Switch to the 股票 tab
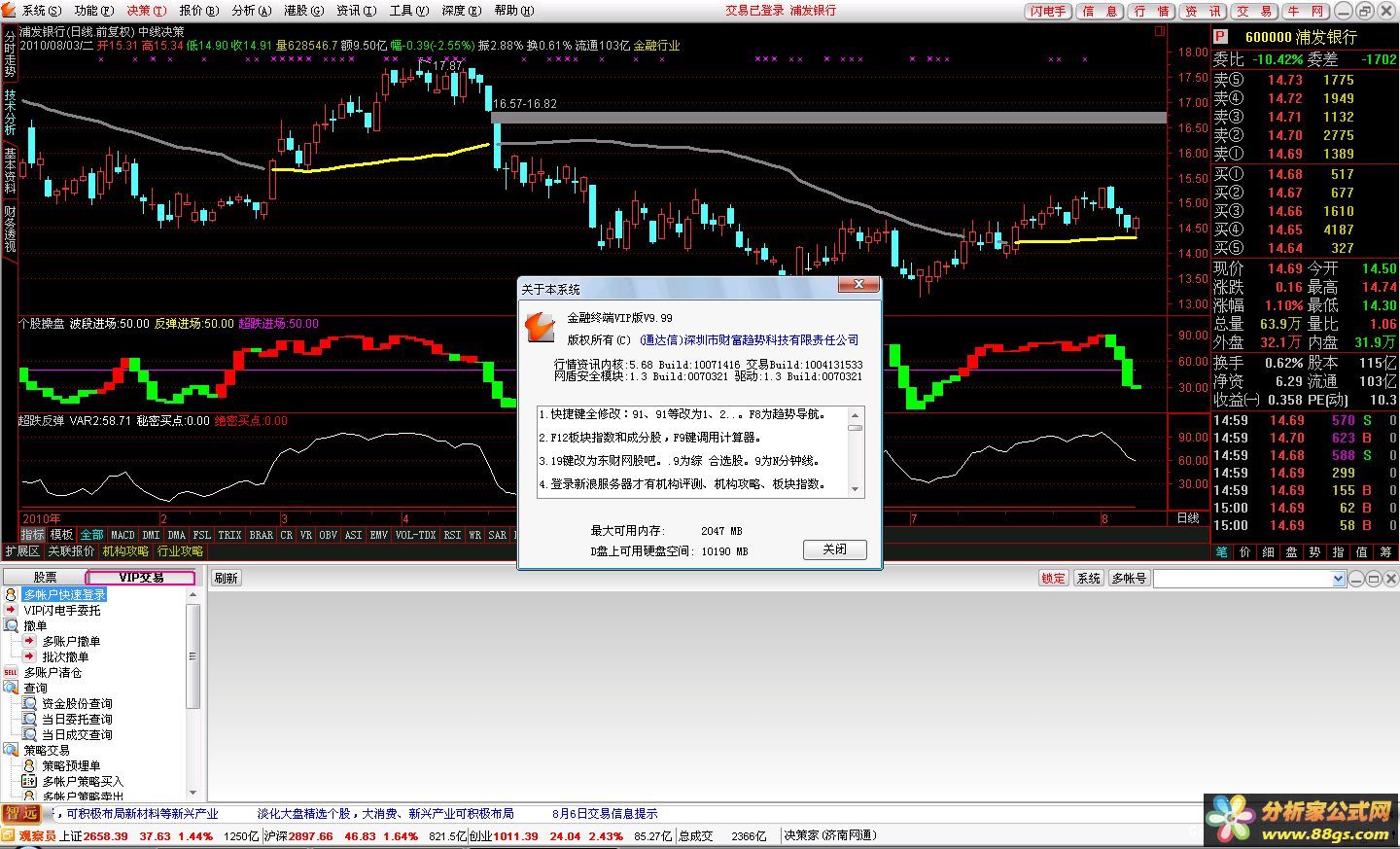Screen dimensions: 1400x849 click(x=45, y=577)
